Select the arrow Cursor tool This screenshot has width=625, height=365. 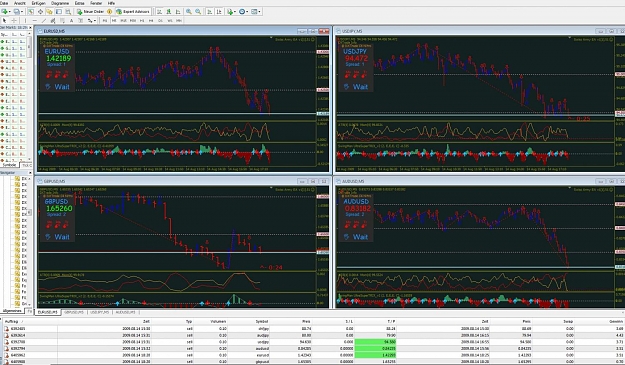tap(4, 20)
